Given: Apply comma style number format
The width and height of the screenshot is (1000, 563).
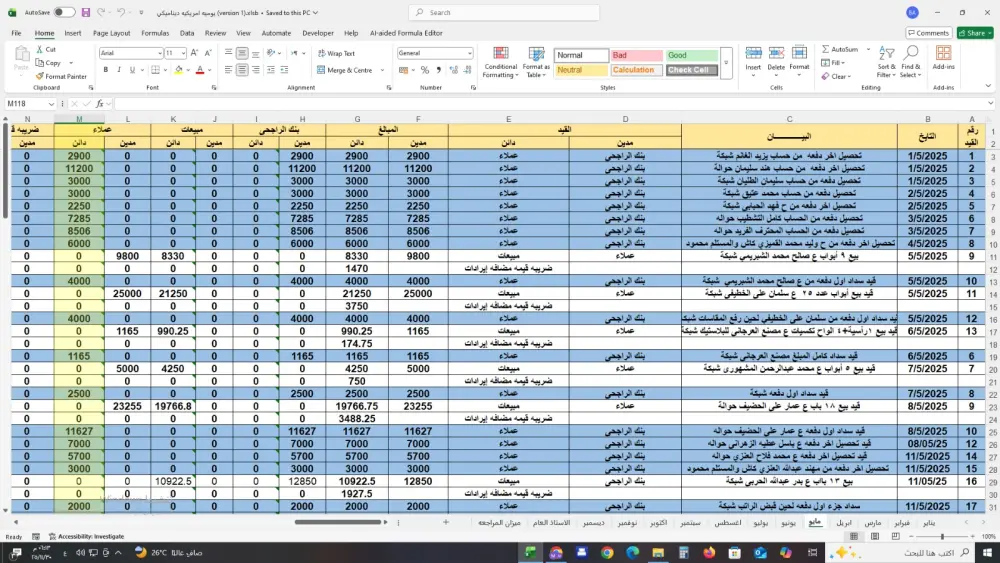Looking at the screenshot, I should click(438, 70).
